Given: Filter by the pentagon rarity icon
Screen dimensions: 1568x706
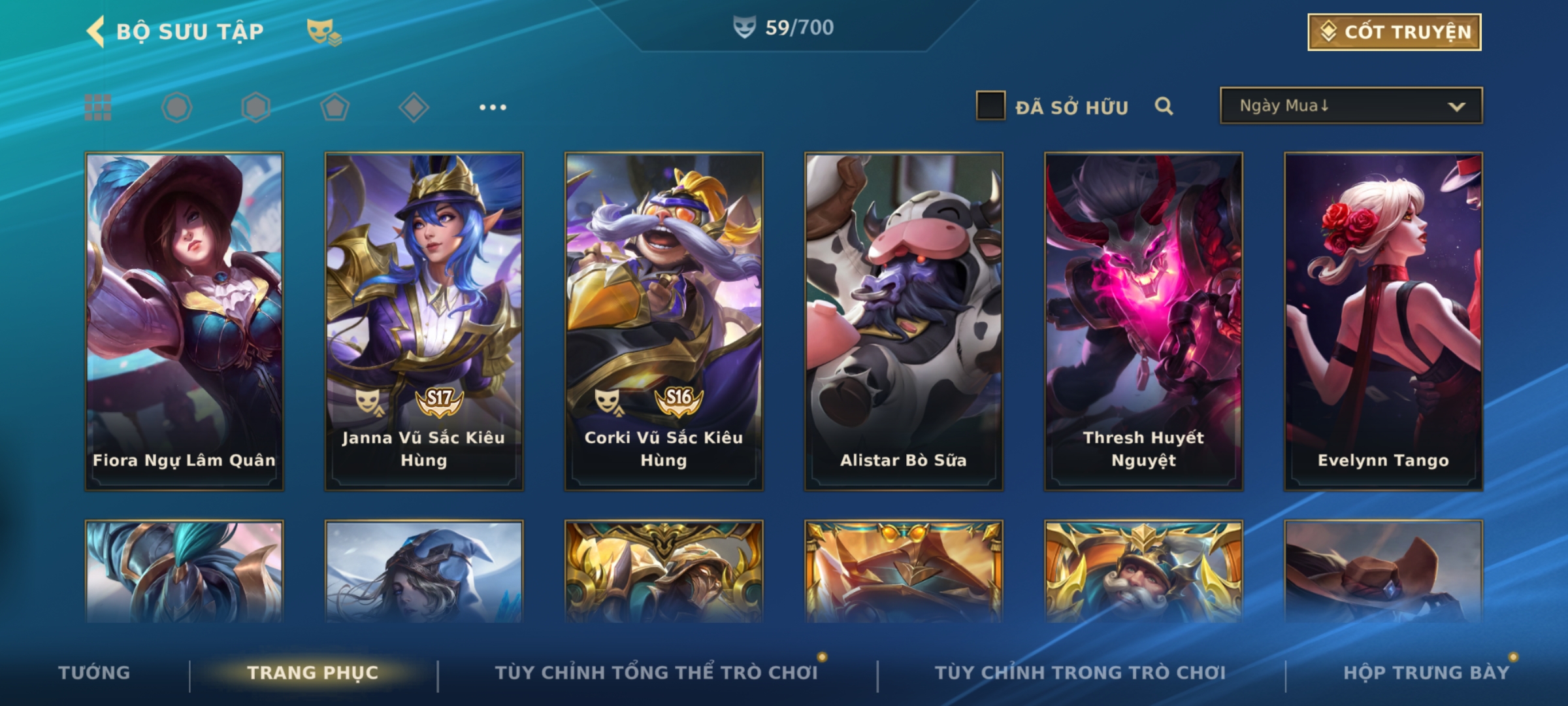Looking at the screenshot, I should 335,107.
